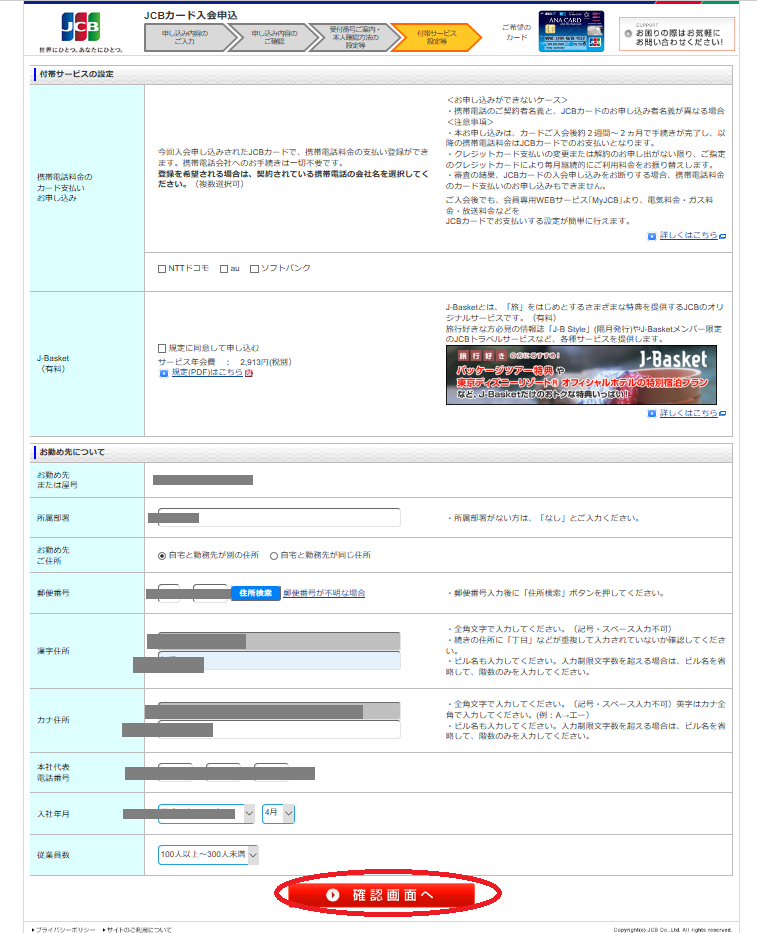
Task: Select the 付帯サービス設定等 step
Action: 436,37
